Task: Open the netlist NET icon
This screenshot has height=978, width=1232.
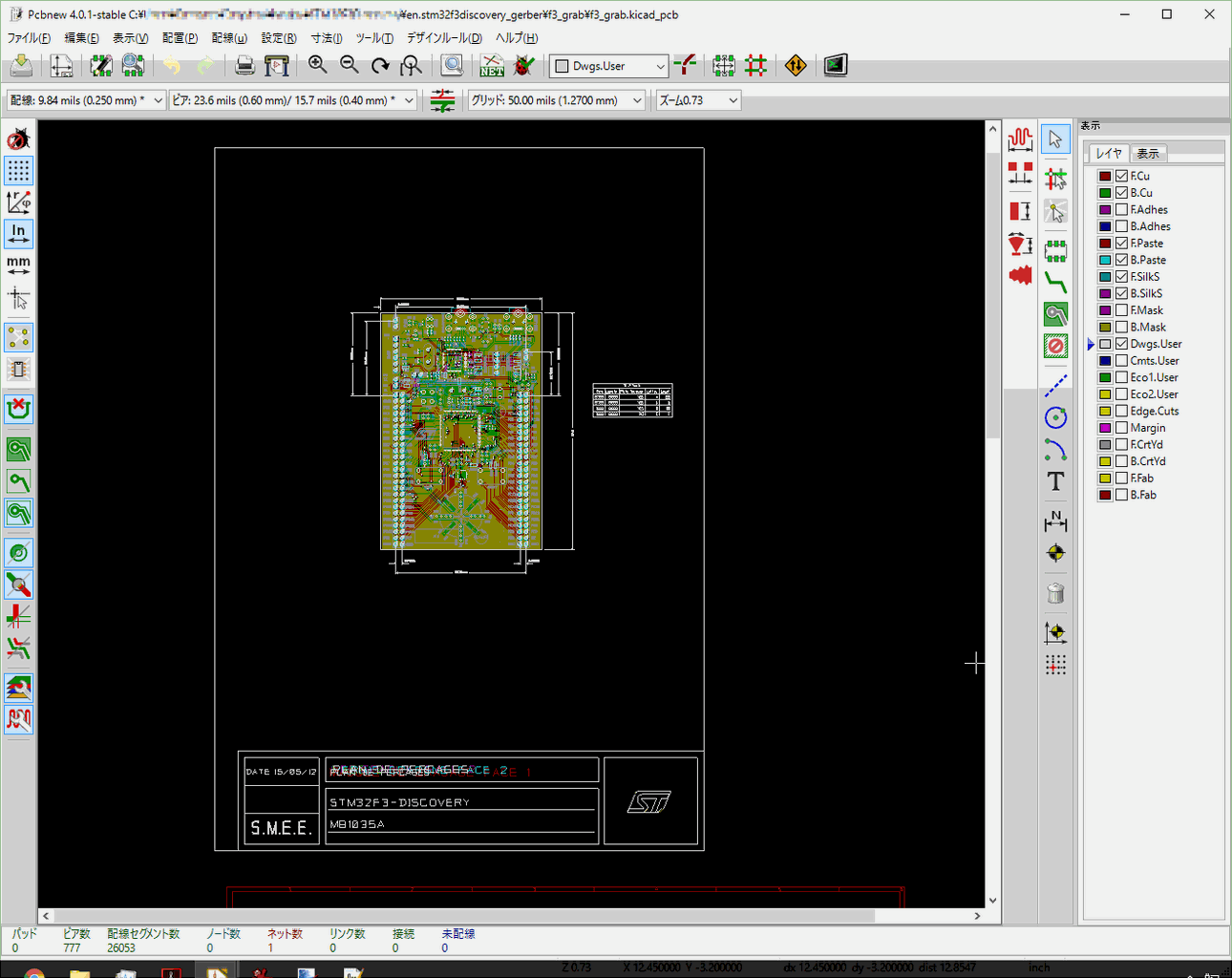Action: point(492,65)
